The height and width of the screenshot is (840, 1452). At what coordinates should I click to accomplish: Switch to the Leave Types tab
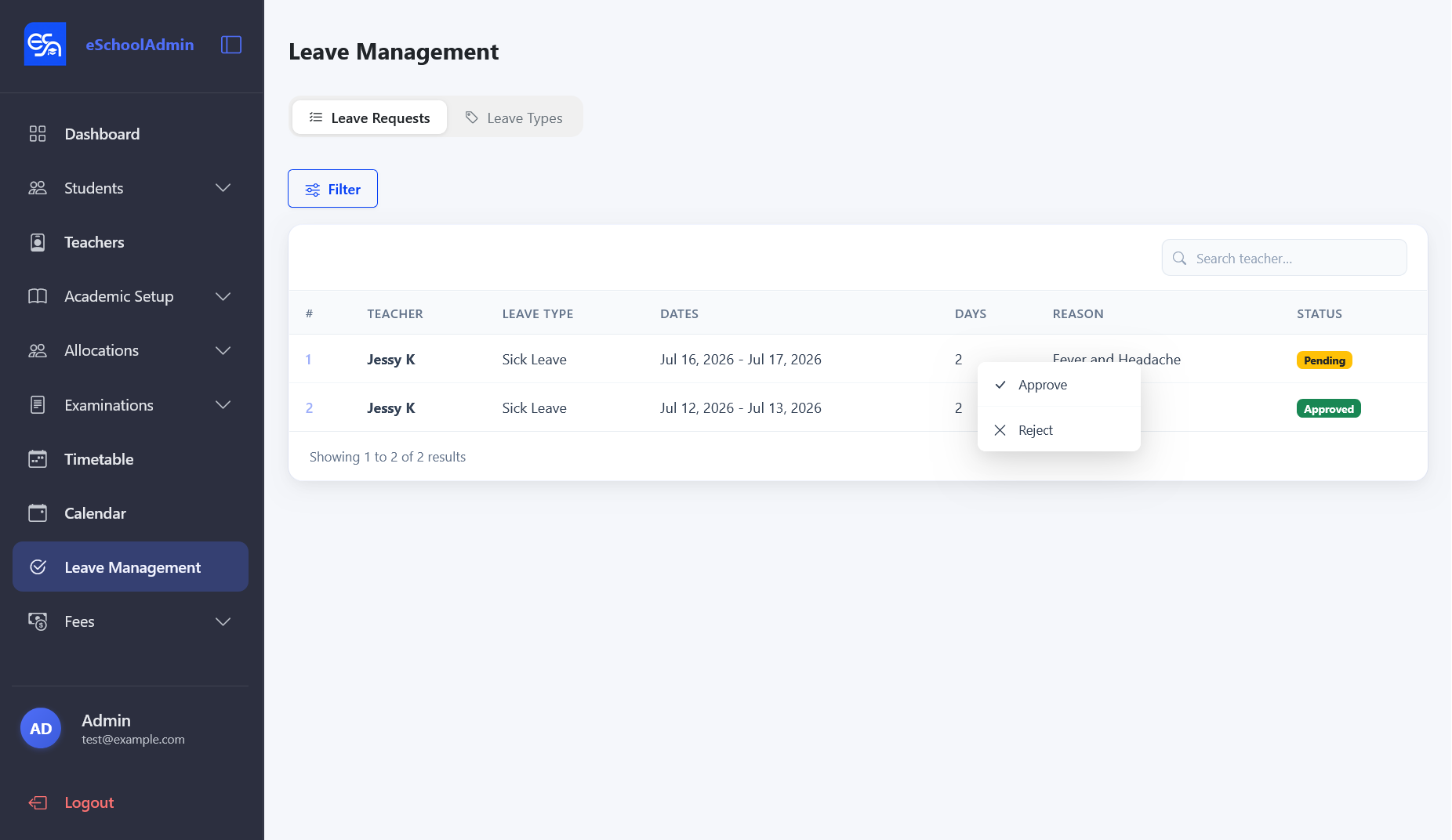(514, 118)
